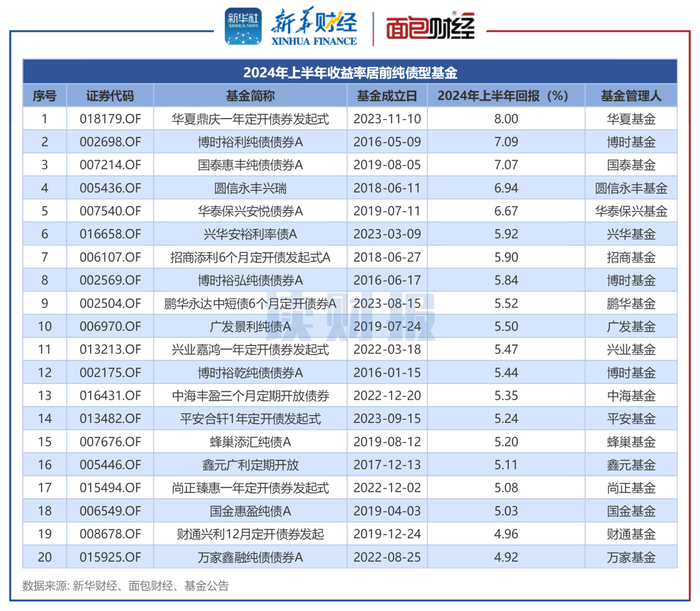
Task: Click the return value 5.11
Action: [x=506, y=465]
